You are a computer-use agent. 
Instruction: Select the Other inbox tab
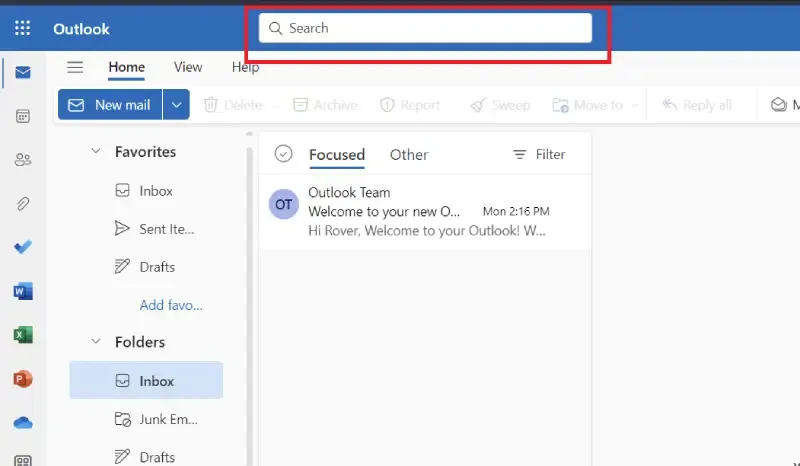(x=409, y=155)
